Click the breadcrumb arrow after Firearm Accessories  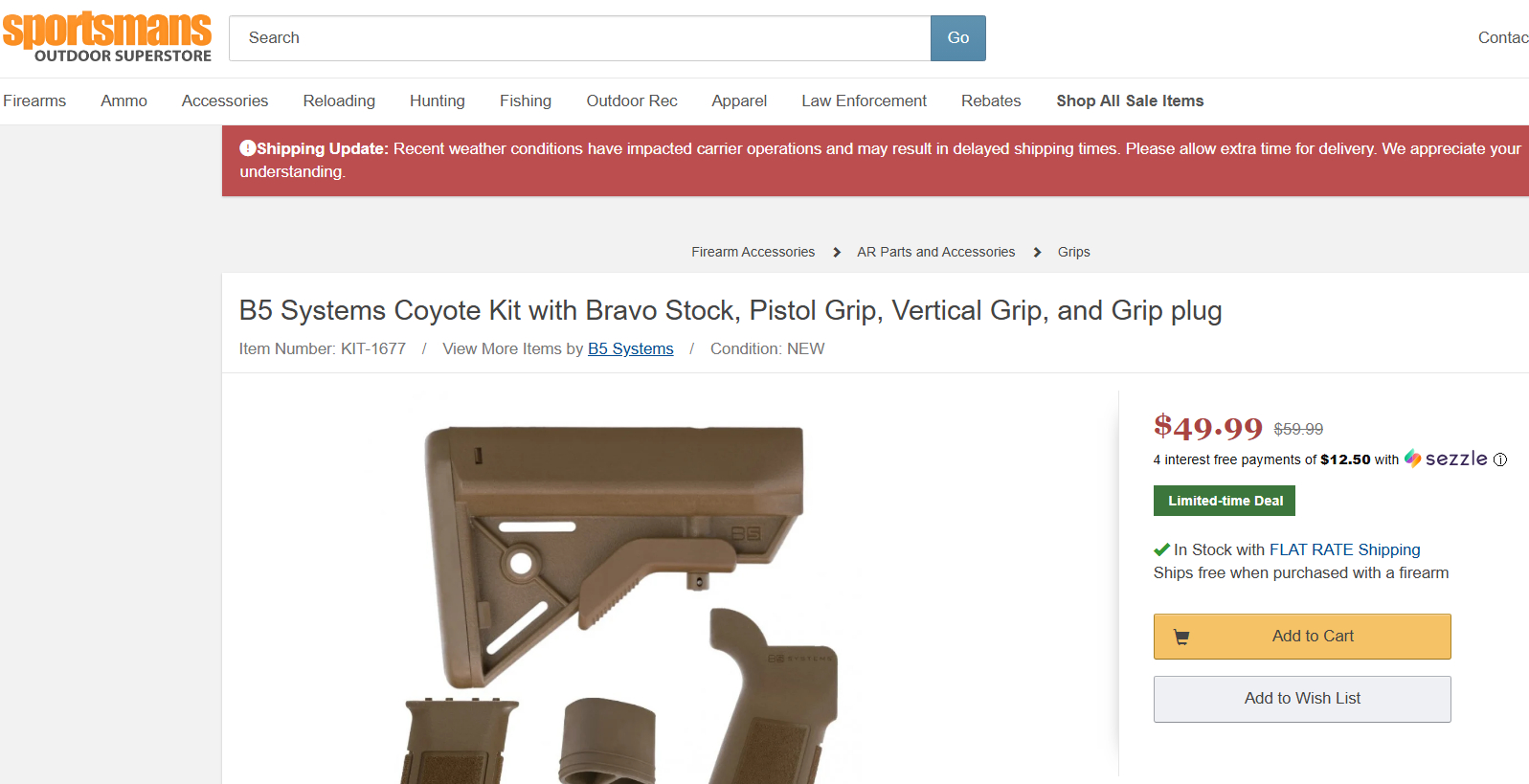point(837,253)
